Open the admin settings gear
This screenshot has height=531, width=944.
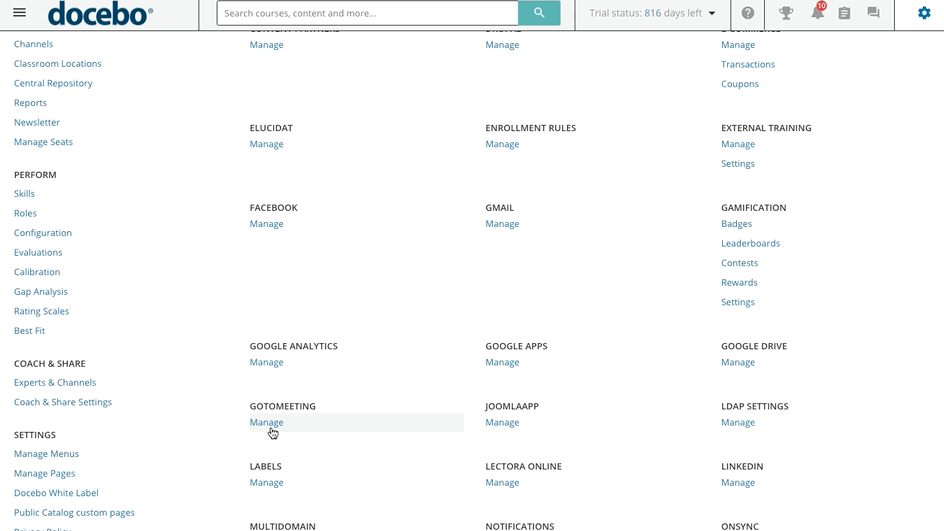pos(924,13)
